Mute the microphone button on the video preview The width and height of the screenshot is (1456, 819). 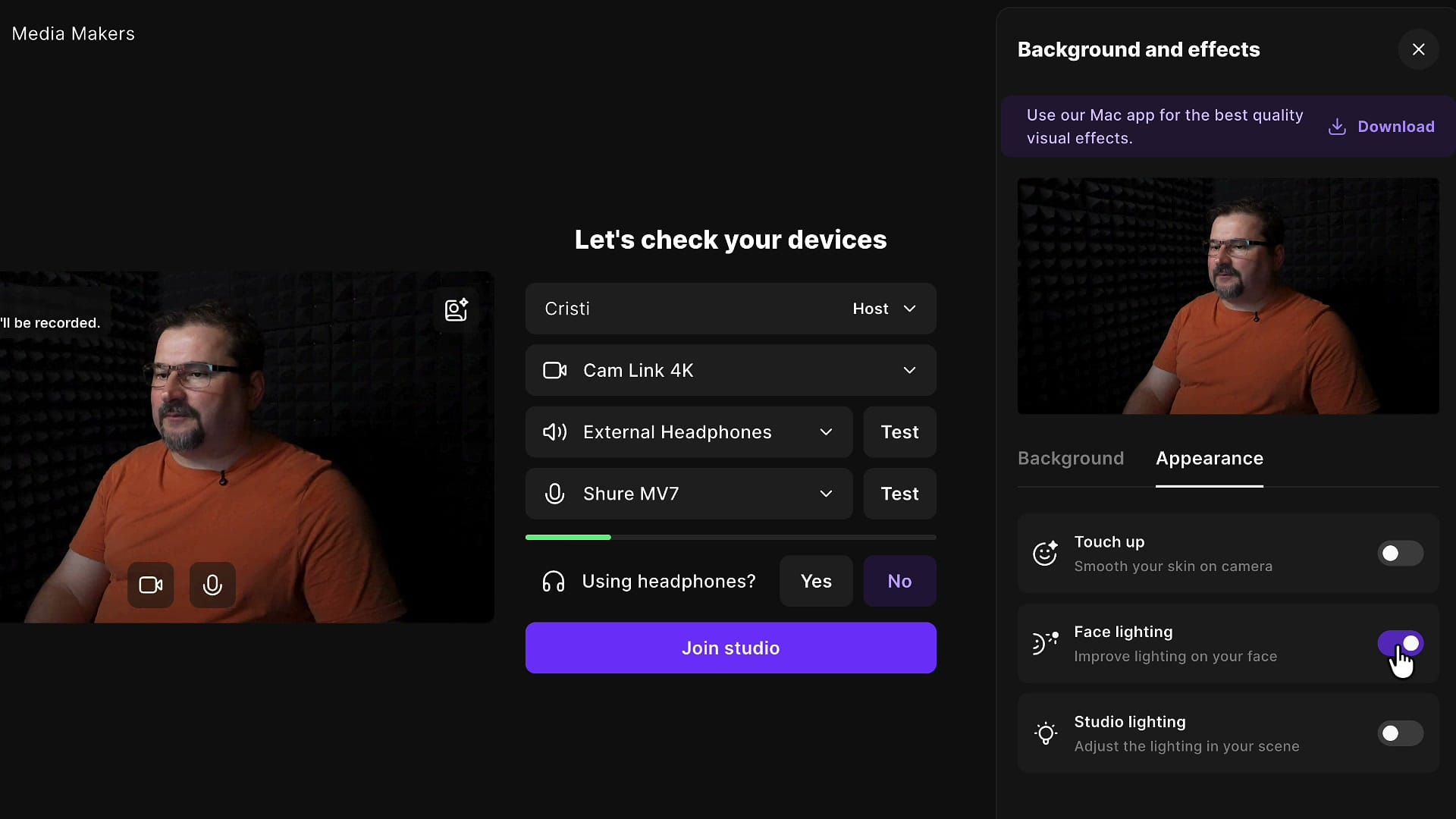click(x=212, y=585)
